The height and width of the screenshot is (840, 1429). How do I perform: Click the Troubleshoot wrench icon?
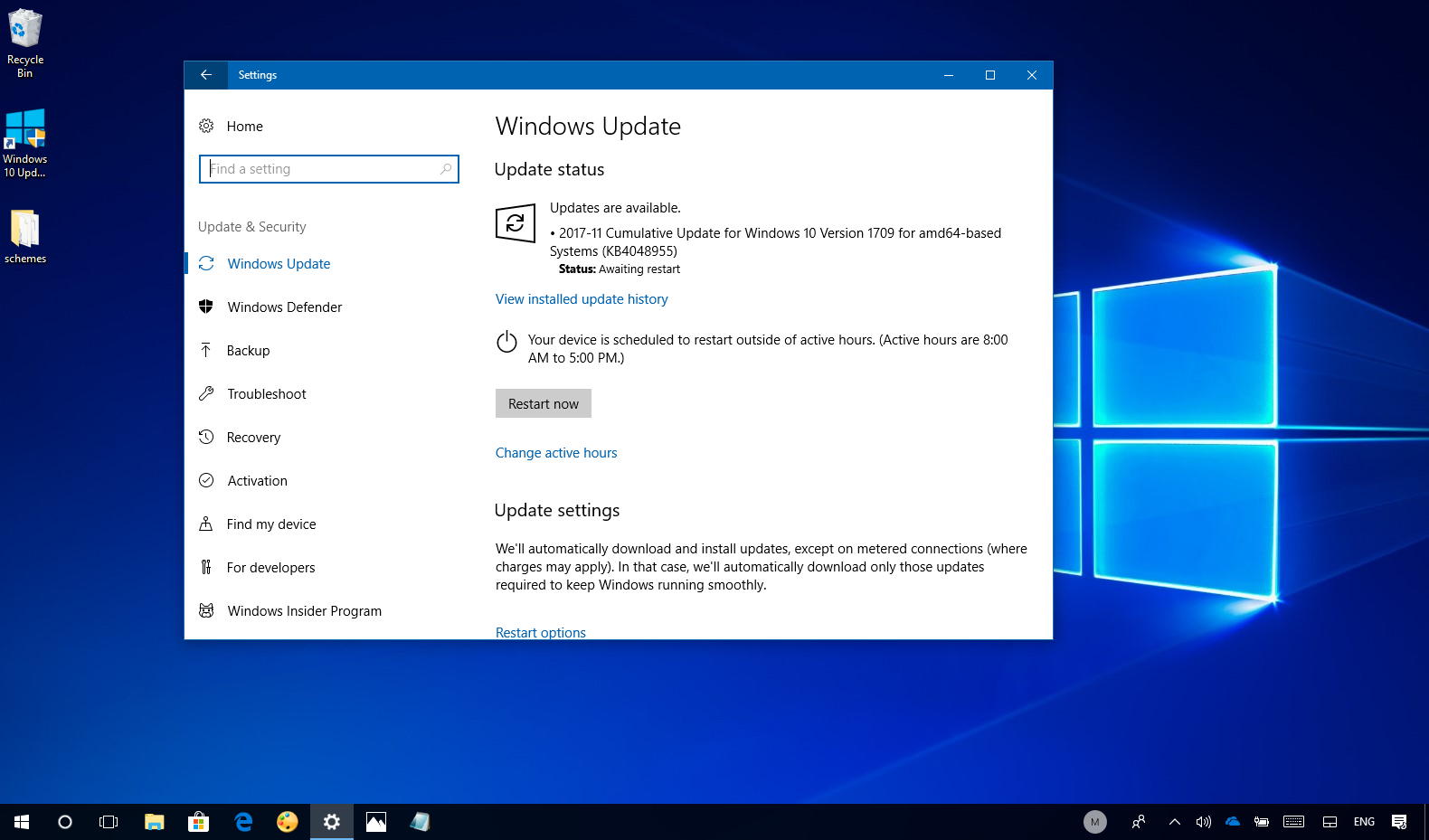pyautogui.click(x=206, y=393)
